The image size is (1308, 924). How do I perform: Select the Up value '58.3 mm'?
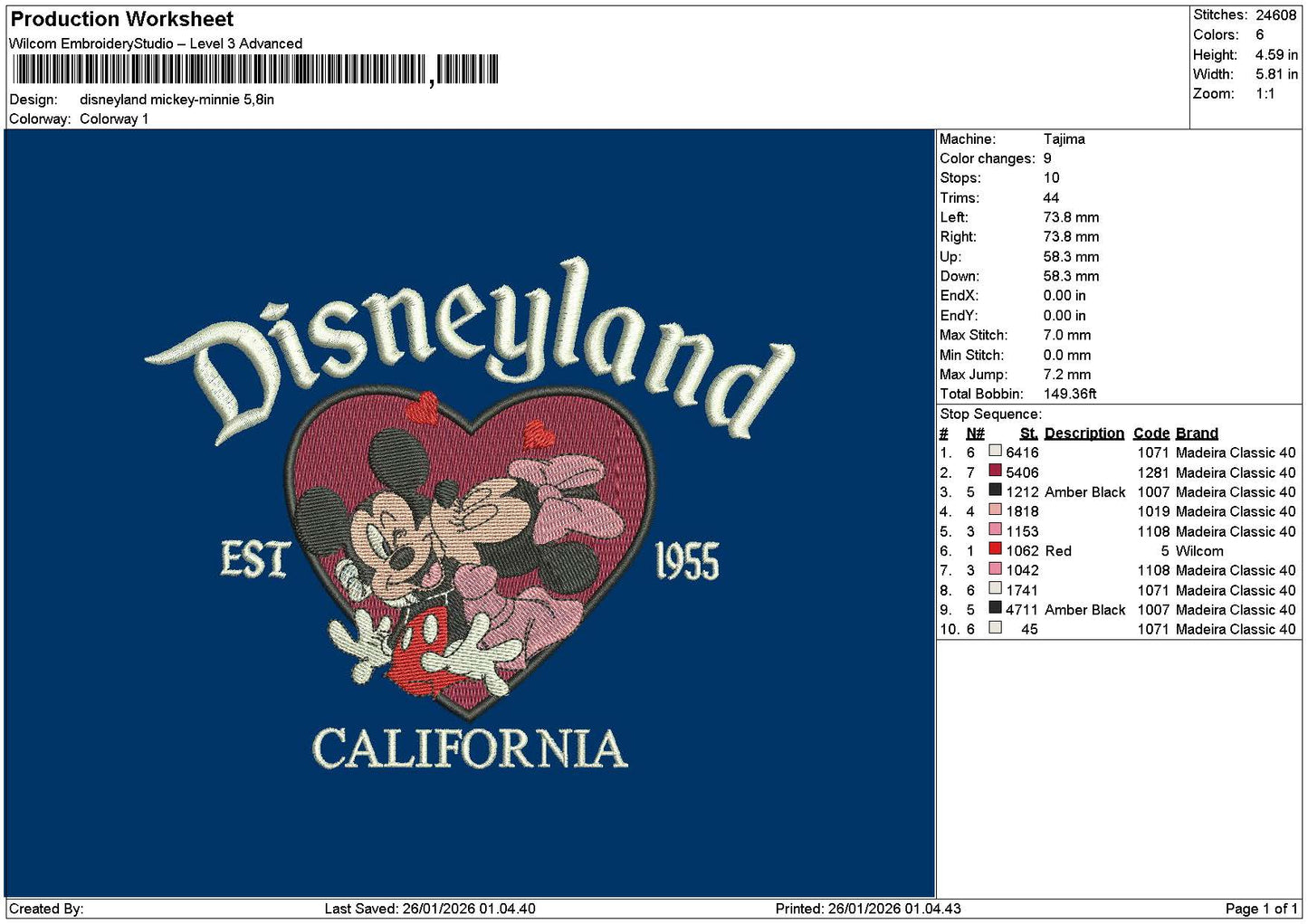coord(1071,256)
